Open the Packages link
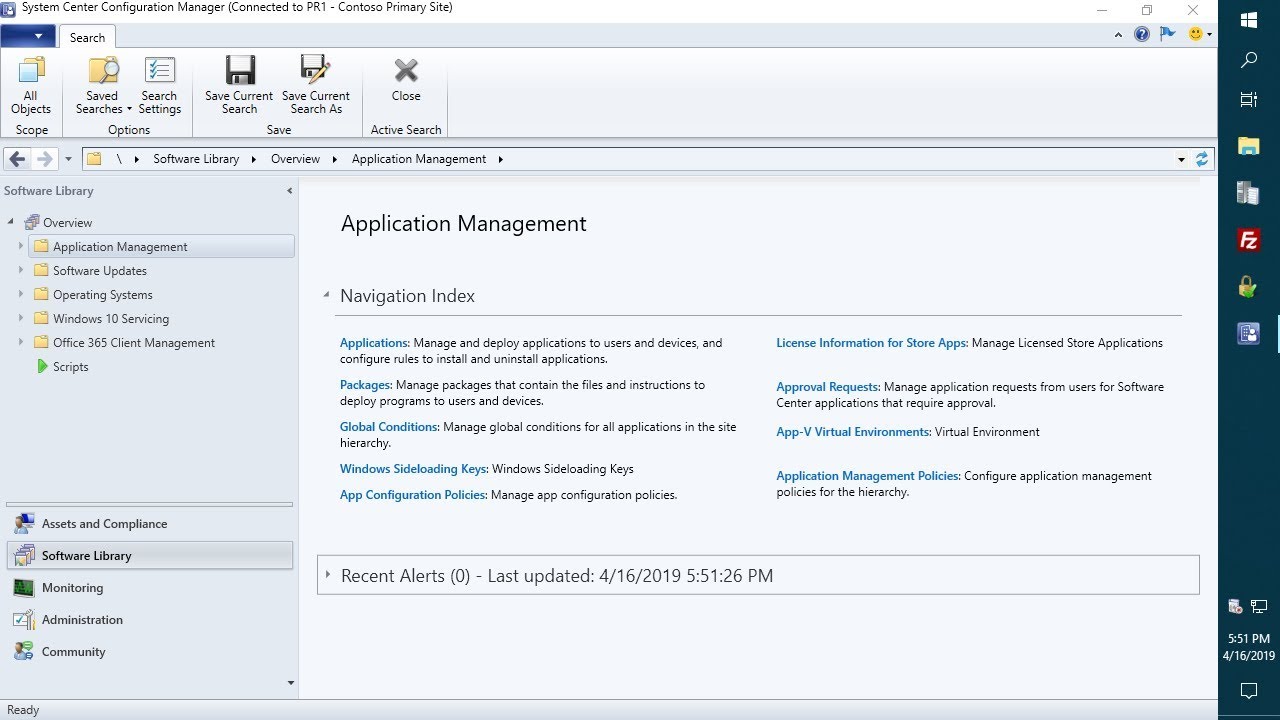 tap(365, 385)
